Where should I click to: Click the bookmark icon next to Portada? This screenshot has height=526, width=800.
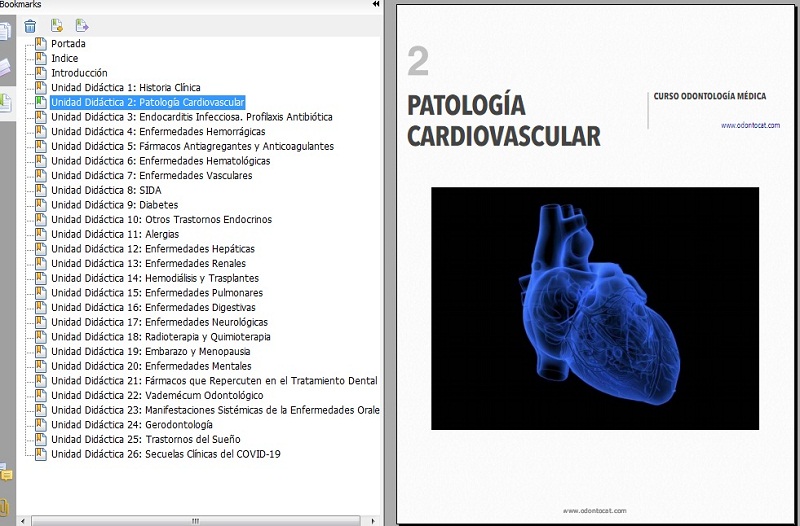tap(40, 44)
